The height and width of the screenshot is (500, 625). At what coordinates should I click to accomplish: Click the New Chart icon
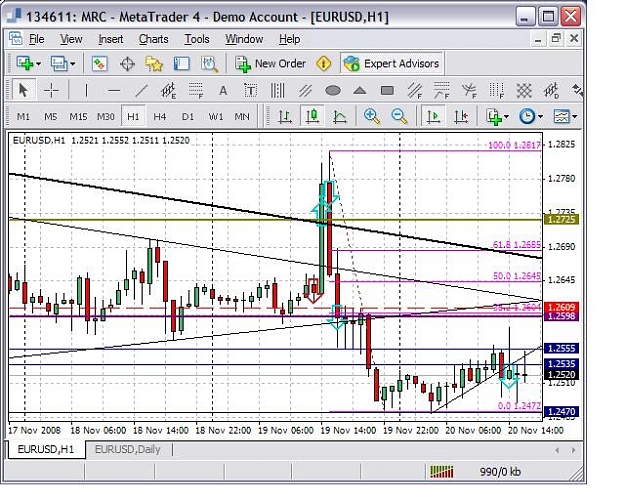(x=25, y=63)
